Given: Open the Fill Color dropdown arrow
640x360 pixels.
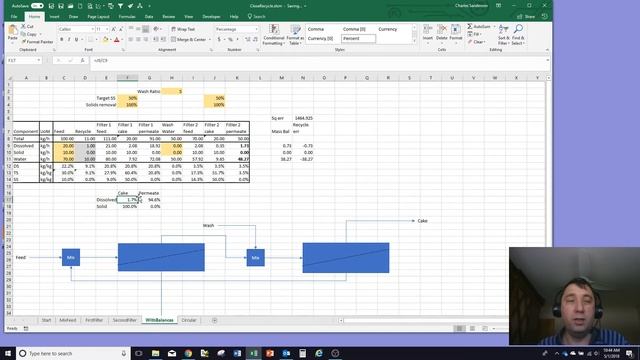Looking at the screenshot, I should tap(111, 40).
